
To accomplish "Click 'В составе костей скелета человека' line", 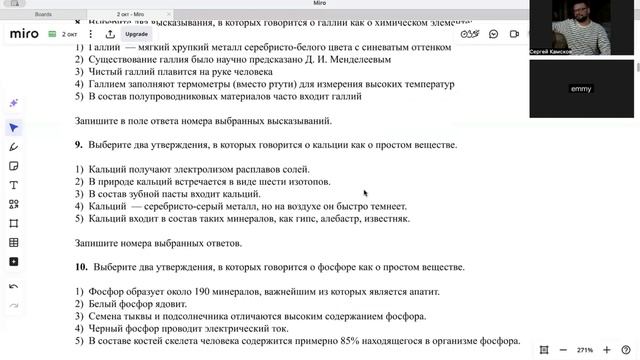I will [304, 341].
